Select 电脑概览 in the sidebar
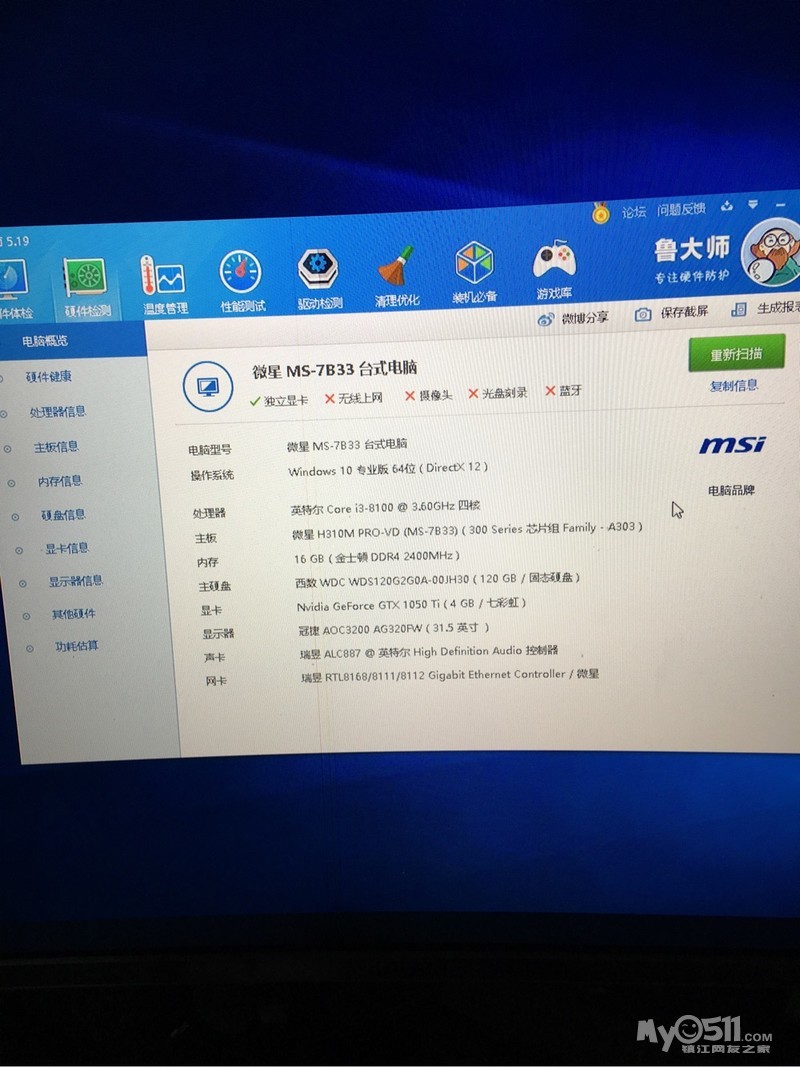This screenshot has height=1067, width=800. (x=45, y=341)
